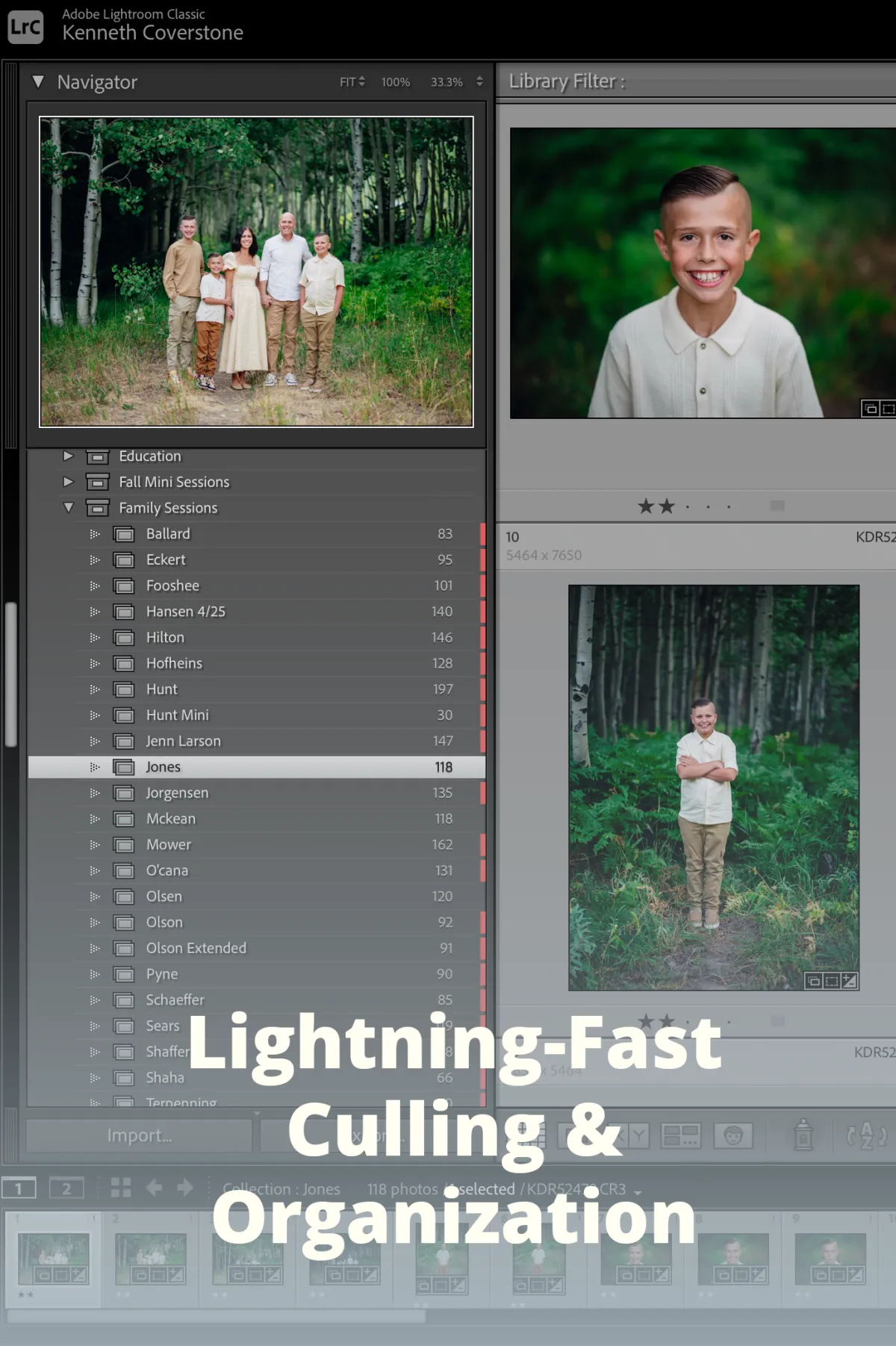896x1346 pixels.
Task: Collapse the Family Sessions collection set
Action: [68, 508]
